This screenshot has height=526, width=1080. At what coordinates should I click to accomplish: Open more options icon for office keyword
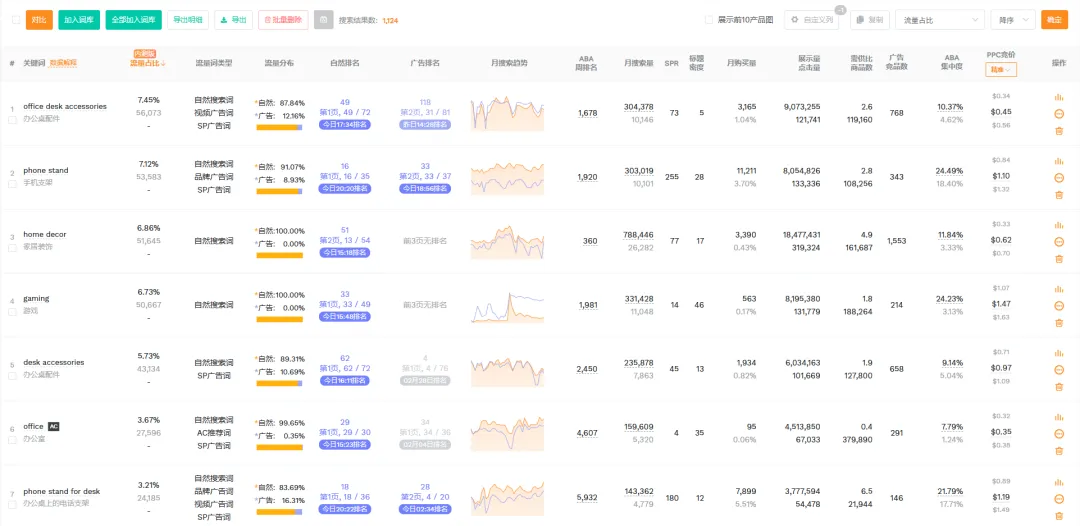1059,434
